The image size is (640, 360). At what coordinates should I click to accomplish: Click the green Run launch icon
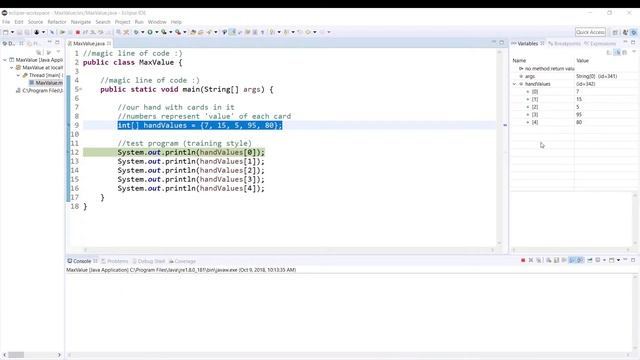coord(150,32)
